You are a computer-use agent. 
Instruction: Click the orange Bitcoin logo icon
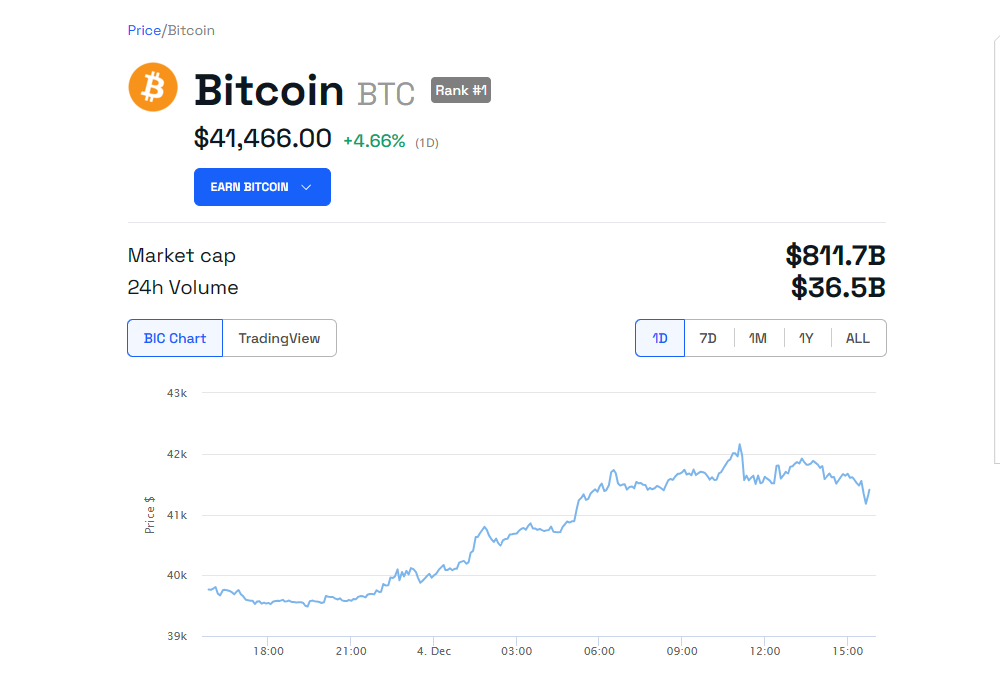pos(153,87)
